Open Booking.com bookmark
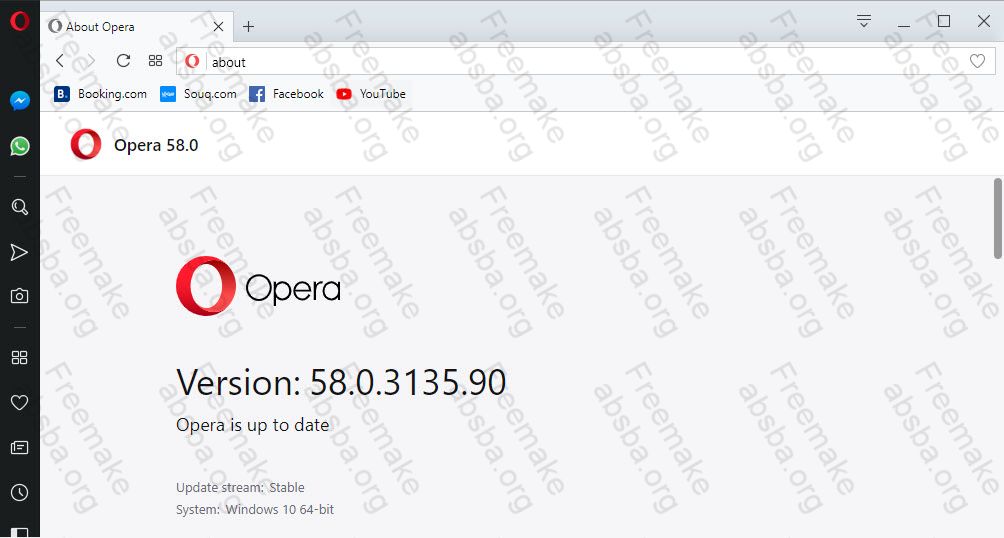Viewport: 1004px width, 538px height. pyautogui.click(x=101, y=94)
